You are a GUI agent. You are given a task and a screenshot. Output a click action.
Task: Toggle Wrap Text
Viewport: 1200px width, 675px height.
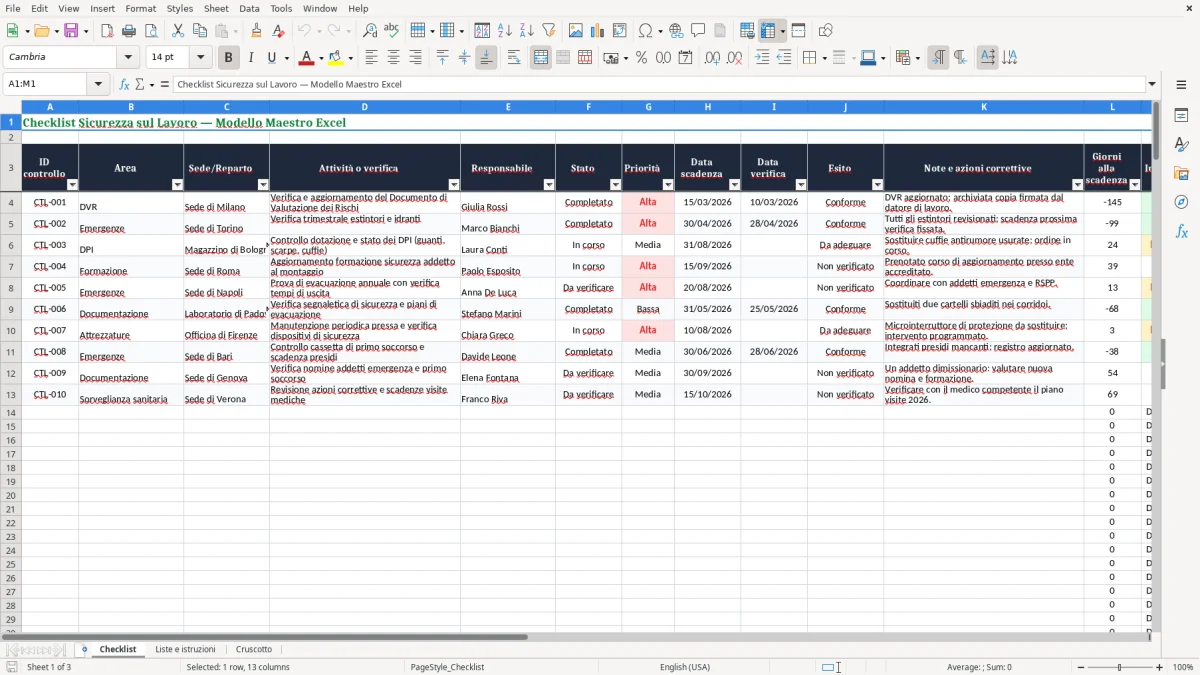[514, 58]
